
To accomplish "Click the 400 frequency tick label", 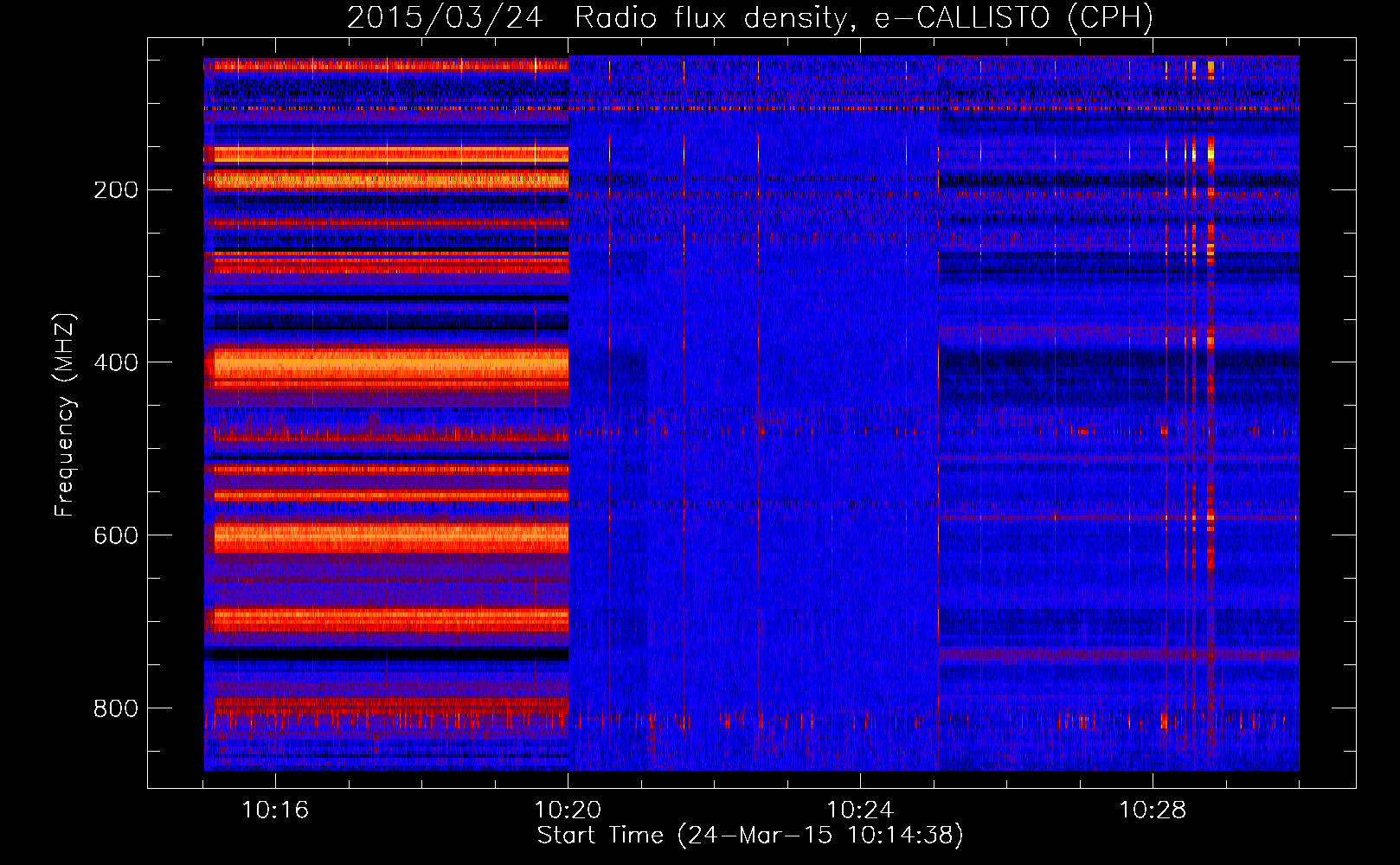I will point(116,362).
